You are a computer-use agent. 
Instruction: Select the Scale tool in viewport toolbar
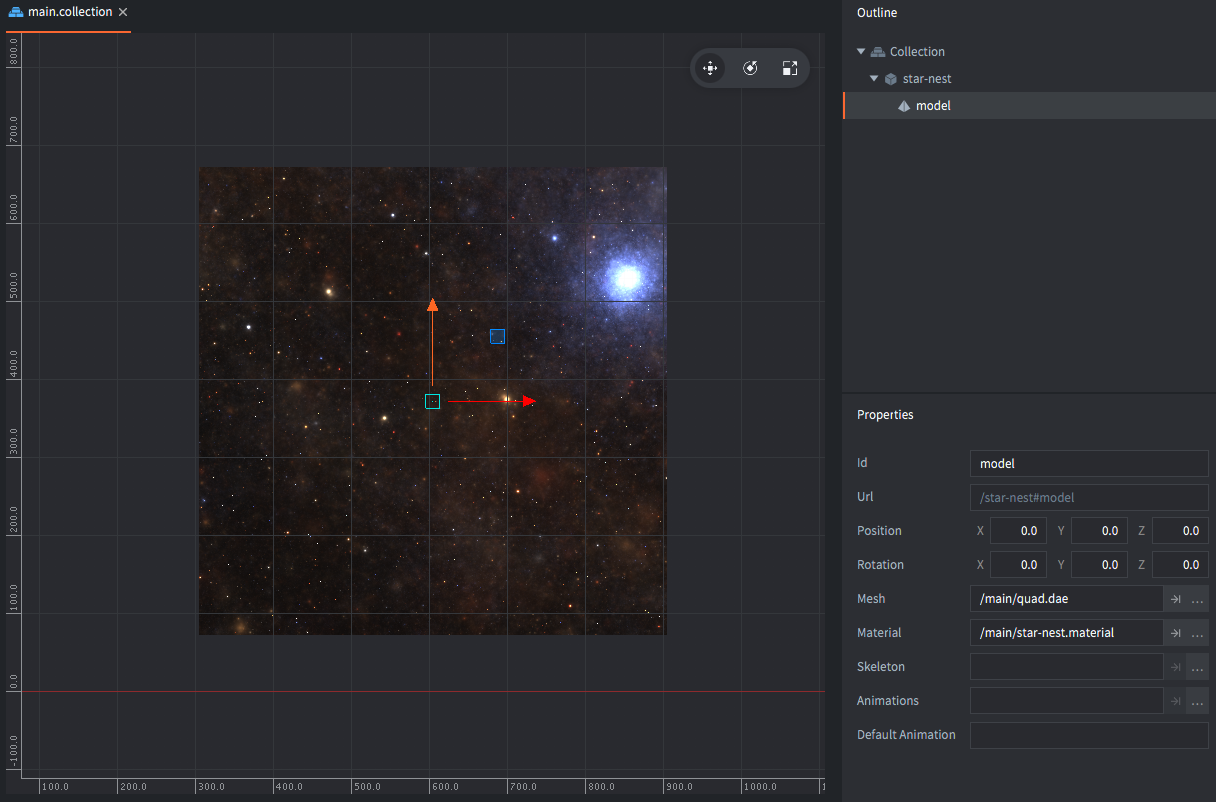pos(790,68)
